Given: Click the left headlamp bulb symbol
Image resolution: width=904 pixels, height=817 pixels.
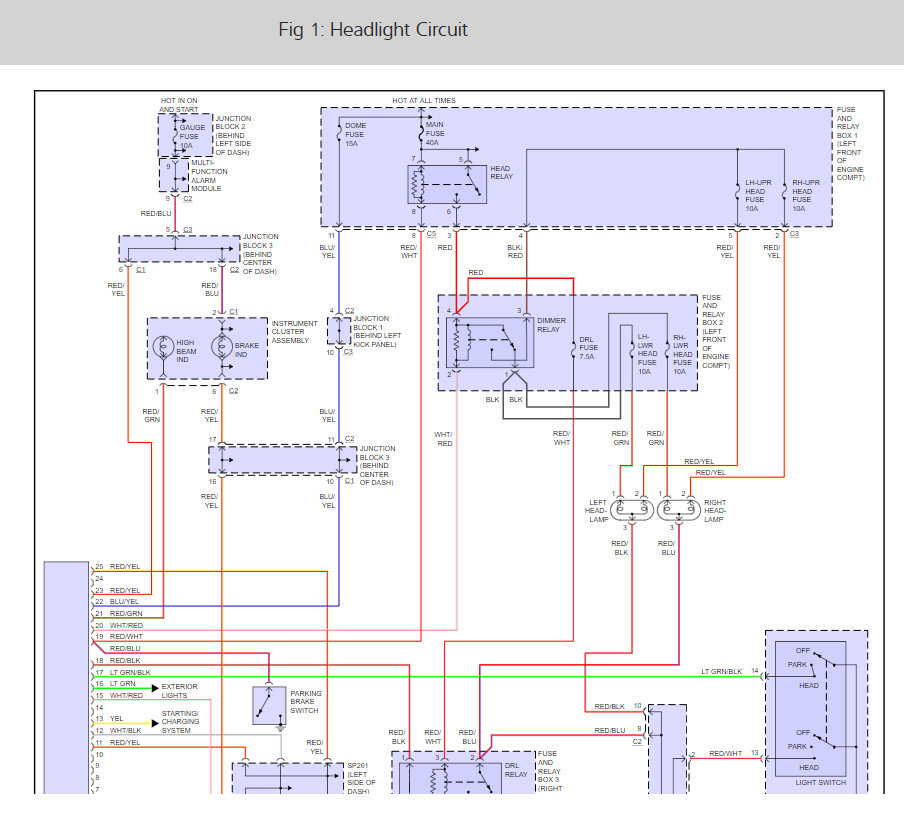Looking at the screenshot, I should [x=632, y=509].
